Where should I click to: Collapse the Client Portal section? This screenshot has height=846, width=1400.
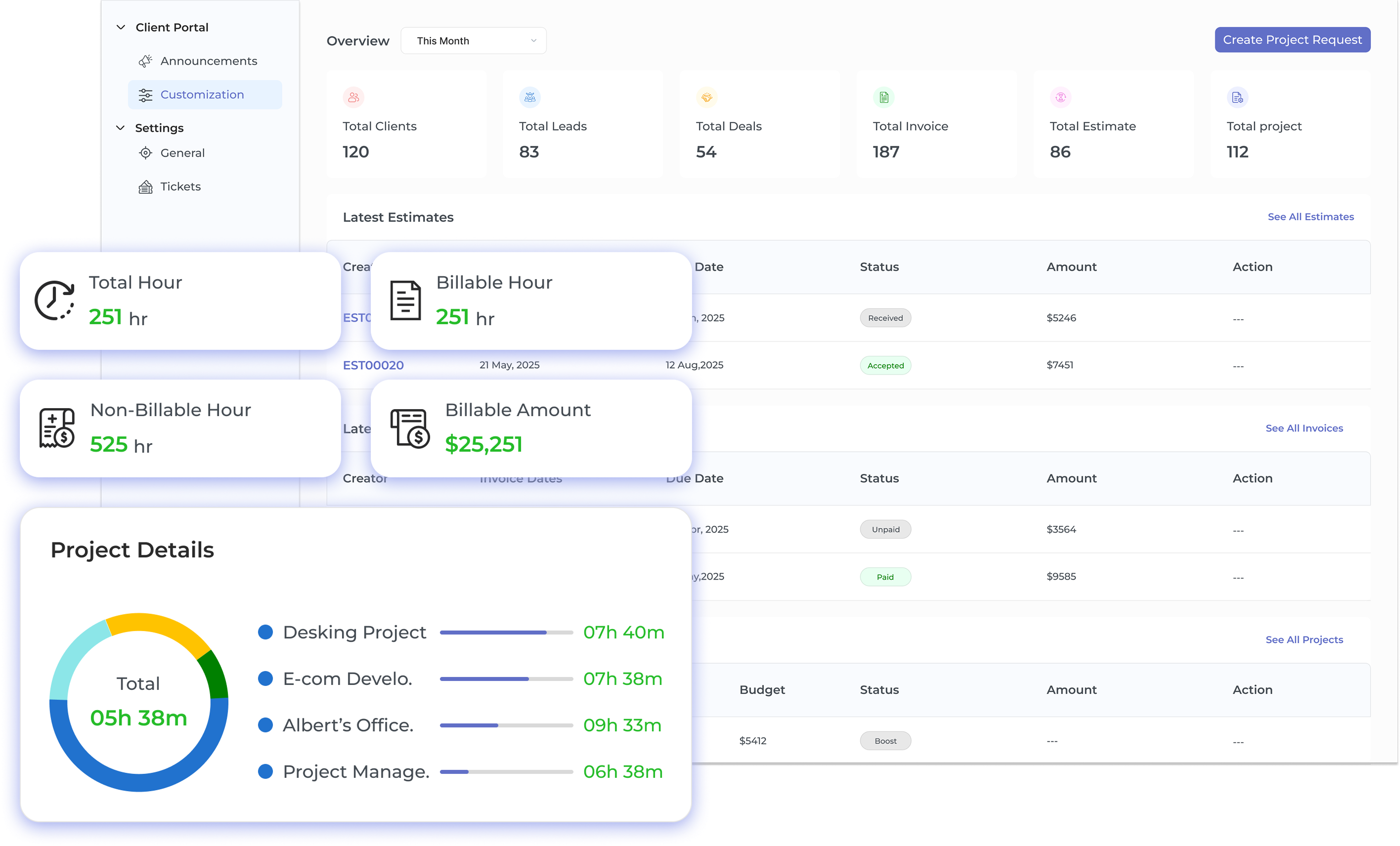point(121,27)
